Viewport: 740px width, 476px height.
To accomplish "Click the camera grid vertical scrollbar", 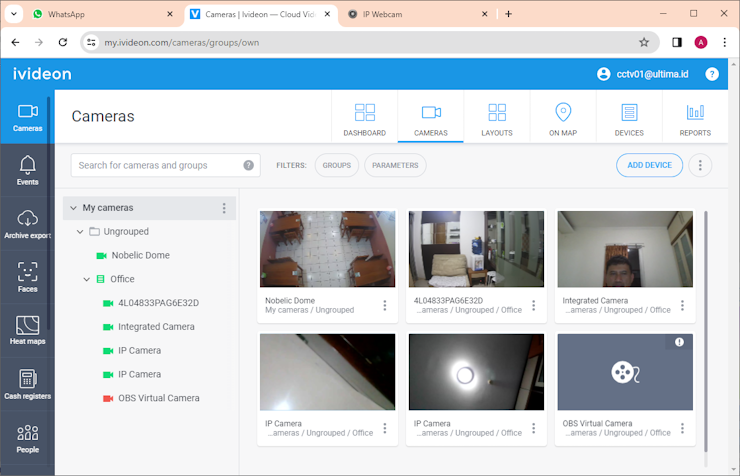I will pos(706,332).
